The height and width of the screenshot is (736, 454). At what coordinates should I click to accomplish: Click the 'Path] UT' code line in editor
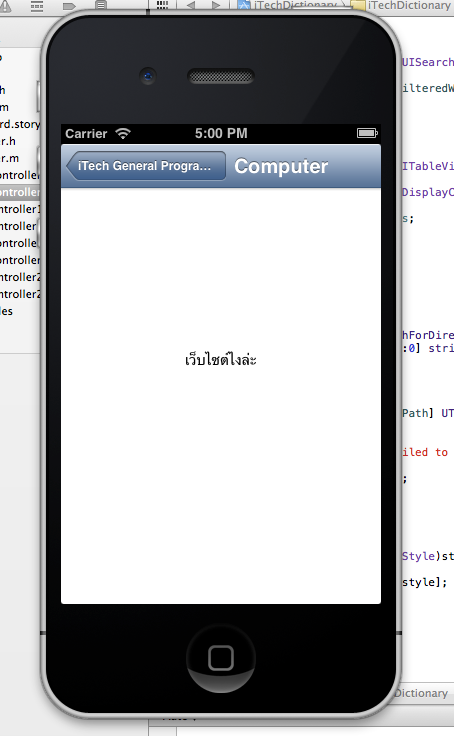428,413
